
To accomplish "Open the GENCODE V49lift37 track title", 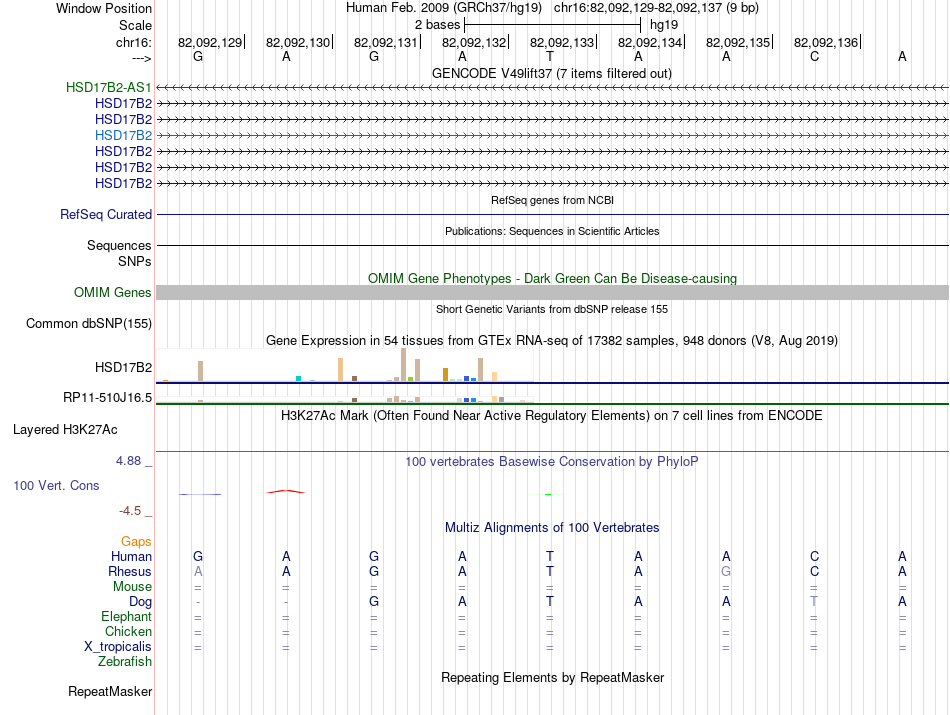I will click(551, 74).
